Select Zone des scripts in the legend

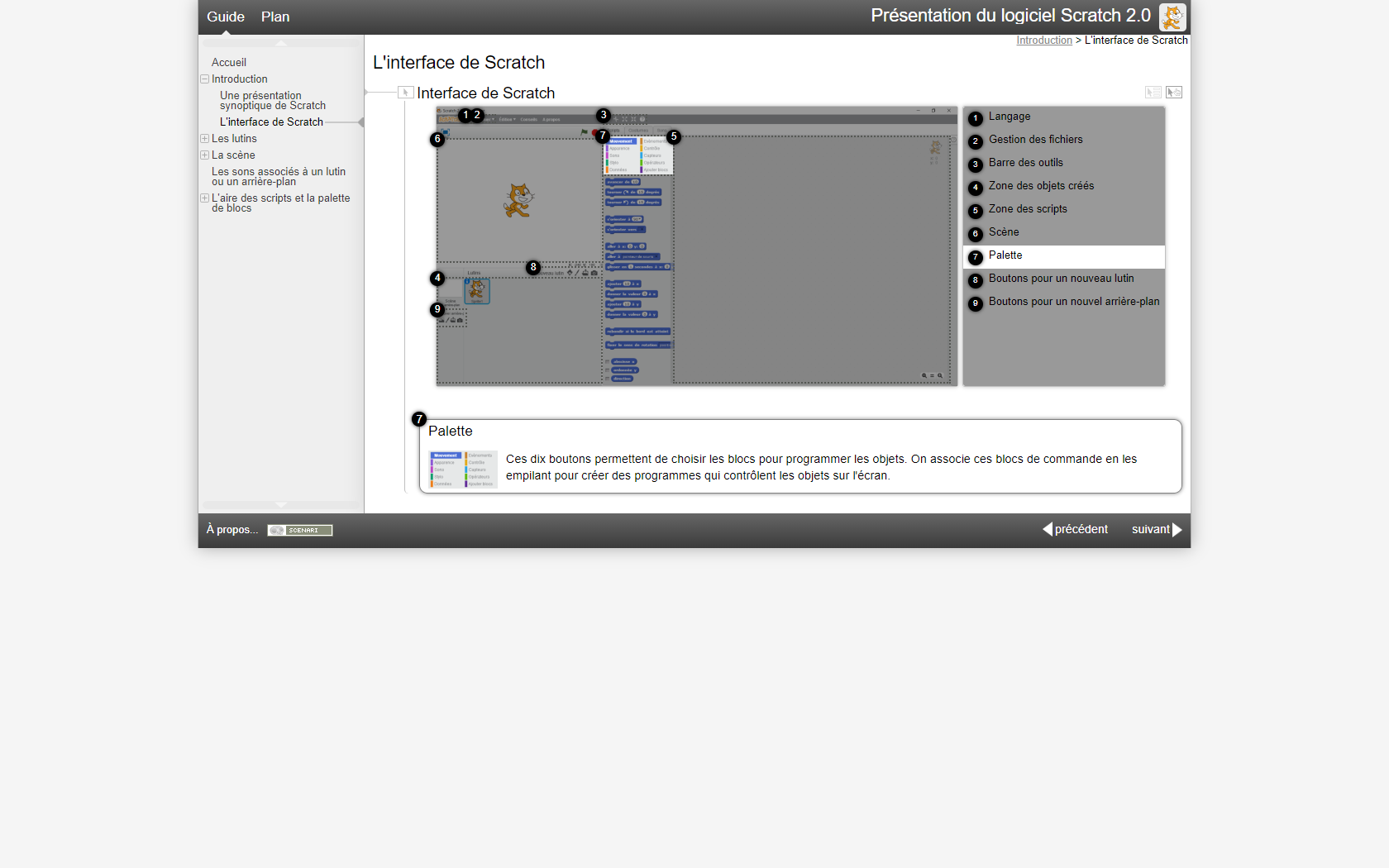[1028, 209]
